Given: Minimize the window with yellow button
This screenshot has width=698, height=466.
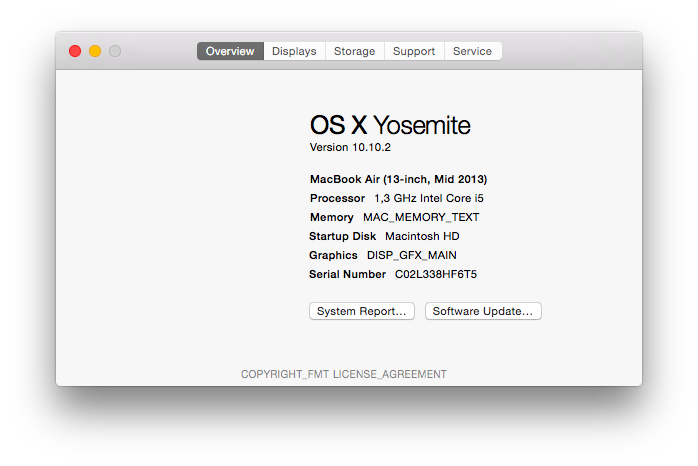Looking at the screenshot, I should [95, 51].
